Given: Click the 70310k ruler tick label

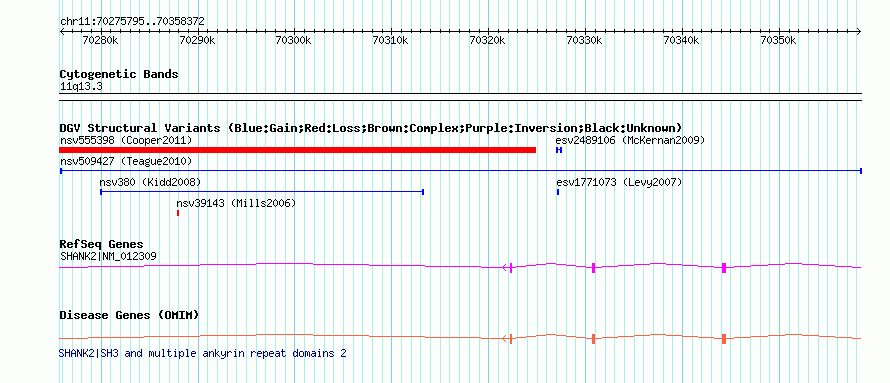Looking at the screenshot, I should pos(391,40).
